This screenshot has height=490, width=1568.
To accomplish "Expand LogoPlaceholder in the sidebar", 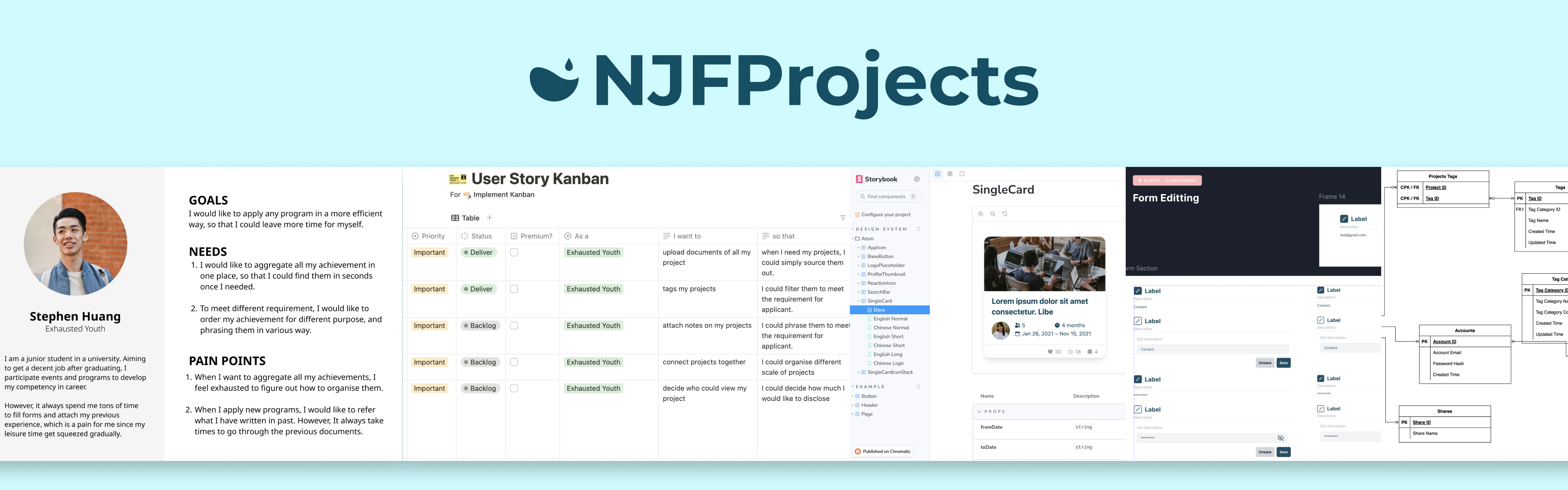I will 881,265.
